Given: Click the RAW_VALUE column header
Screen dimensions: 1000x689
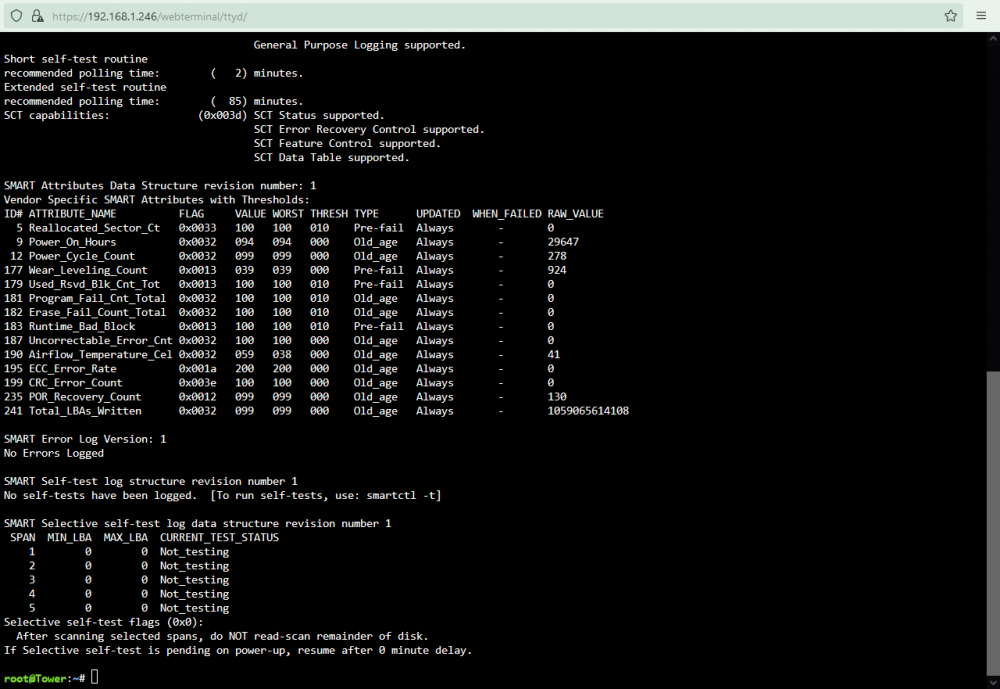Looking at the screenshot, I should [x=575, y=214].
